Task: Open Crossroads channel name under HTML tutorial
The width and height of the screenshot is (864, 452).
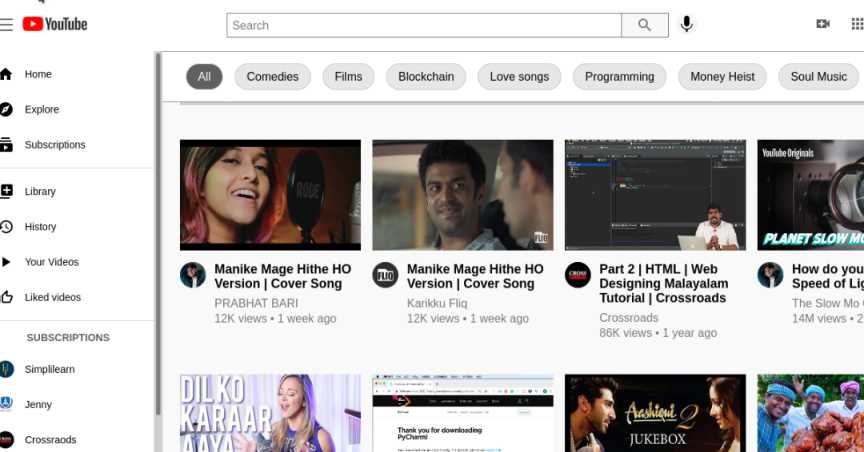Action: tap(629, 318)
